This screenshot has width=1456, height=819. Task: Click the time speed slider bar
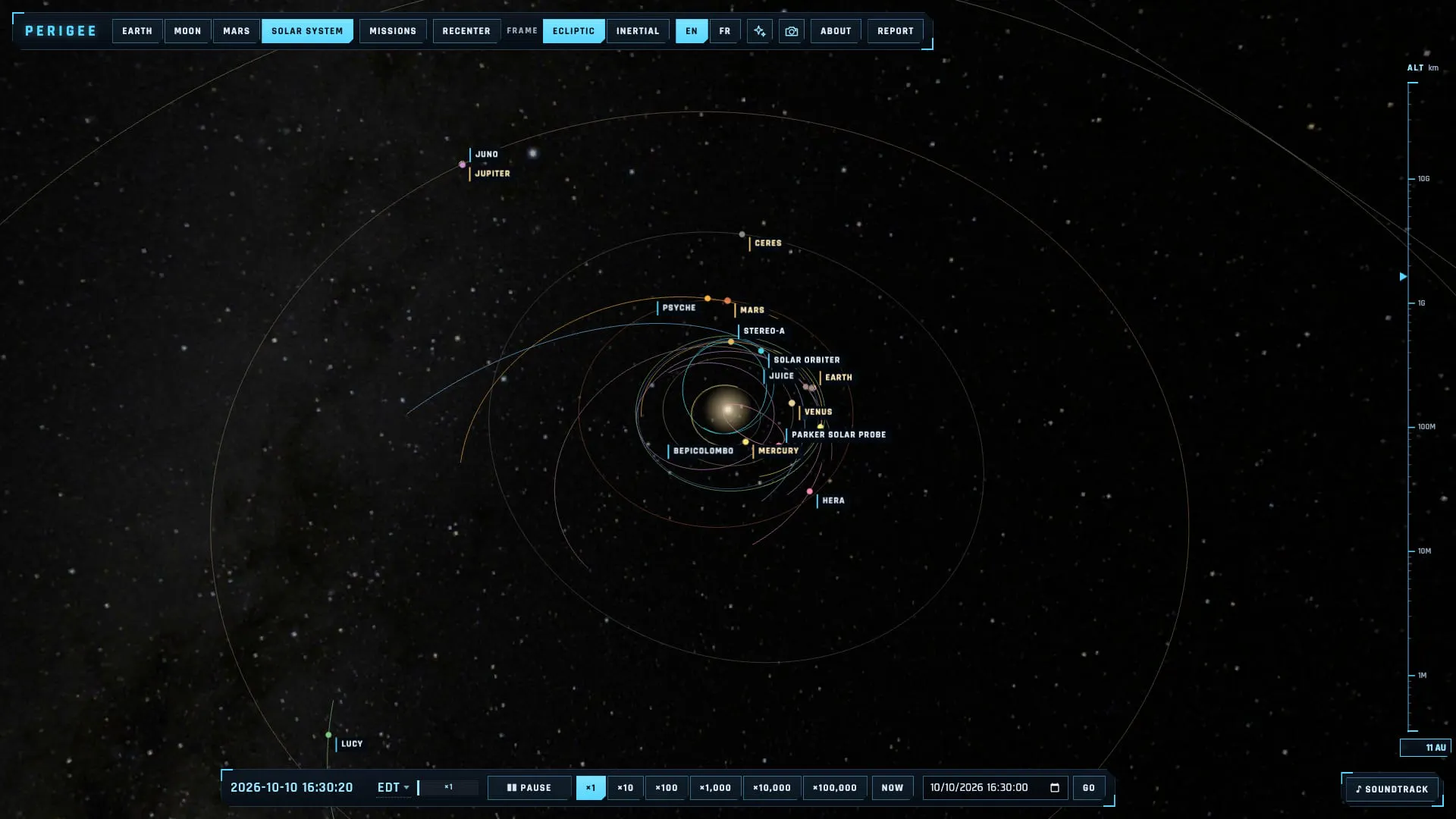pos(448,787)
